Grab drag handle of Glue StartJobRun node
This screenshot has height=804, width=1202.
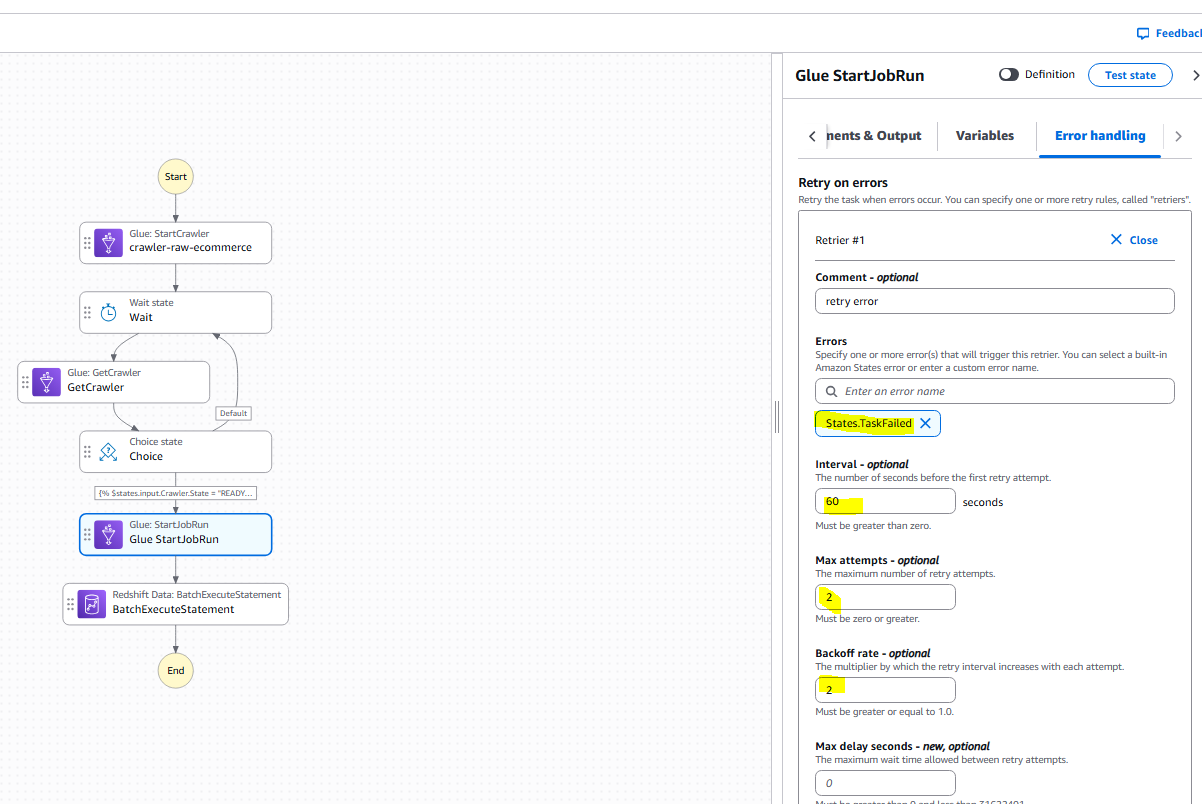[x=86, y=534]
